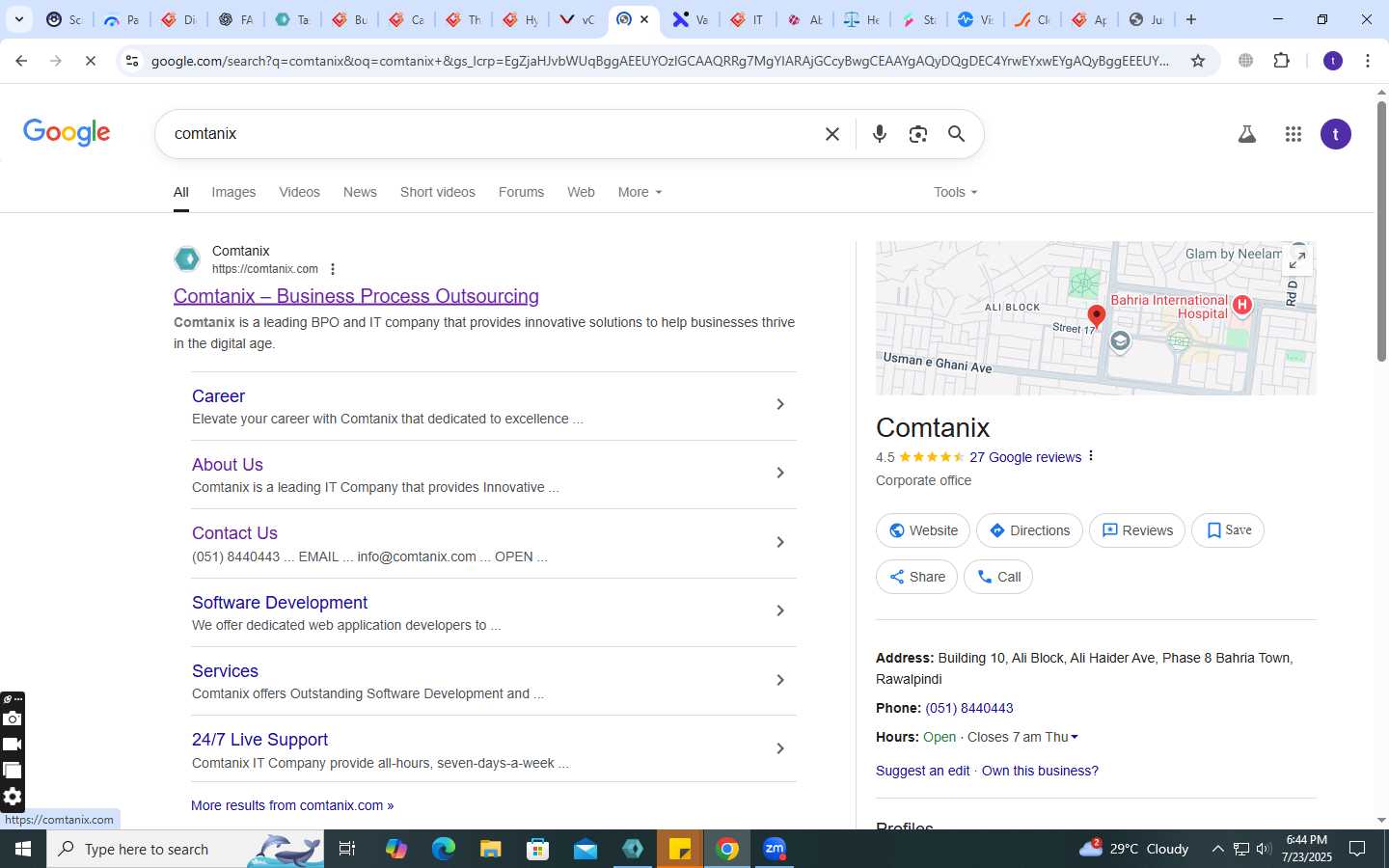This screenshot has height=868, width=1389.
Task: Open the settings gear of the capture tool
Action: pyautogui.click(x=12, y=797)
